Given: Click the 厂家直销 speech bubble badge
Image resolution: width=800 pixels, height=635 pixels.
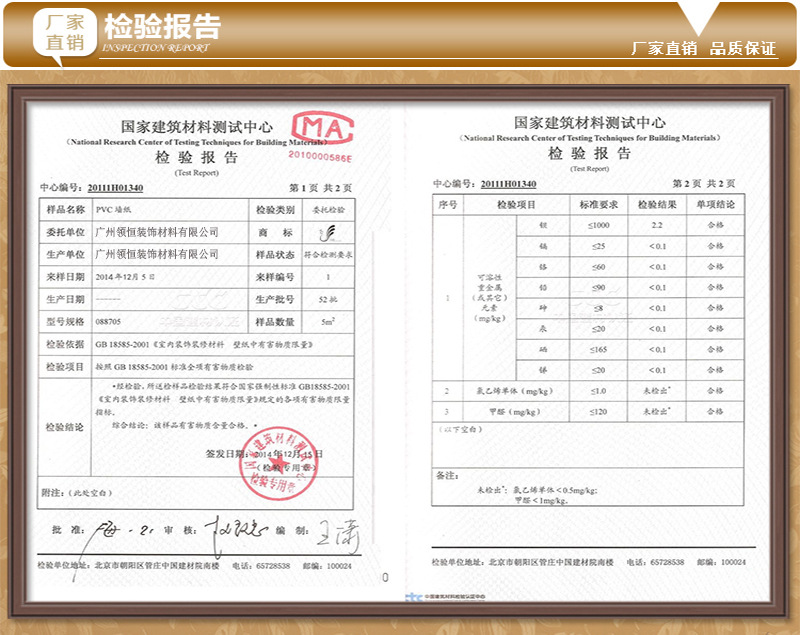Looking at the screenshot, I should pos(64,34).
